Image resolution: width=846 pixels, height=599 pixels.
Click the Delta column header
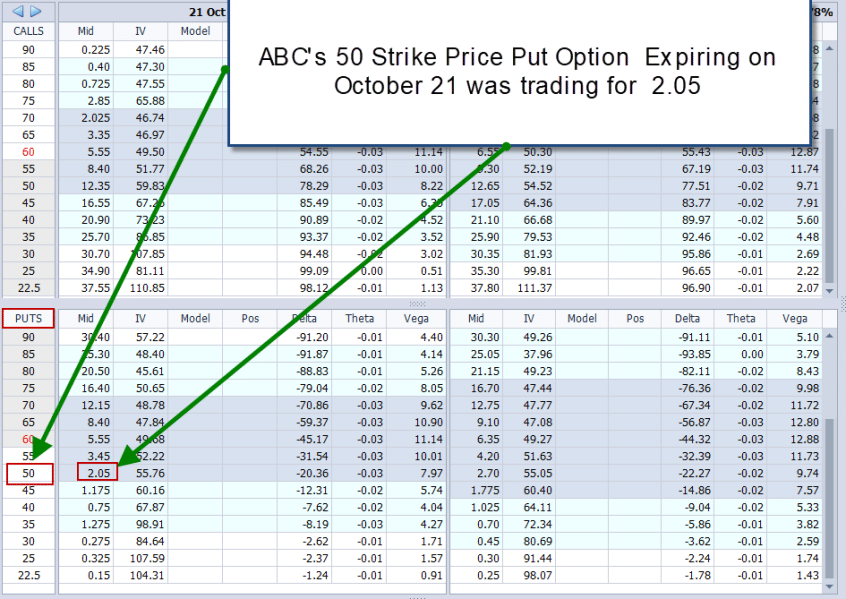pyautogui.click(x=305, y=319)
